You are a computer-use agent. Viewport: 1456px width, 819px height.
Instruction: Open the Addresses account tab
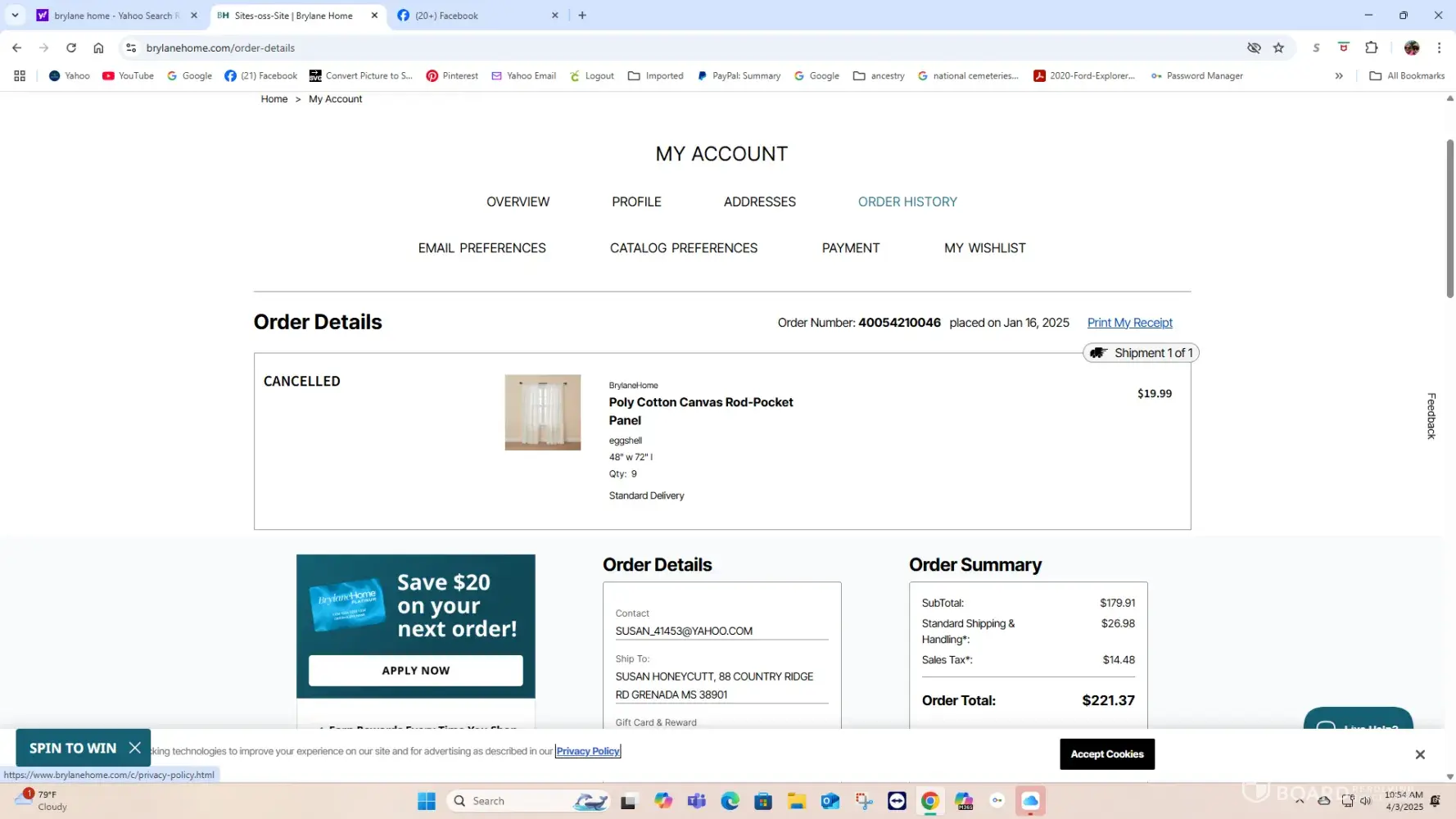(759, 201)
